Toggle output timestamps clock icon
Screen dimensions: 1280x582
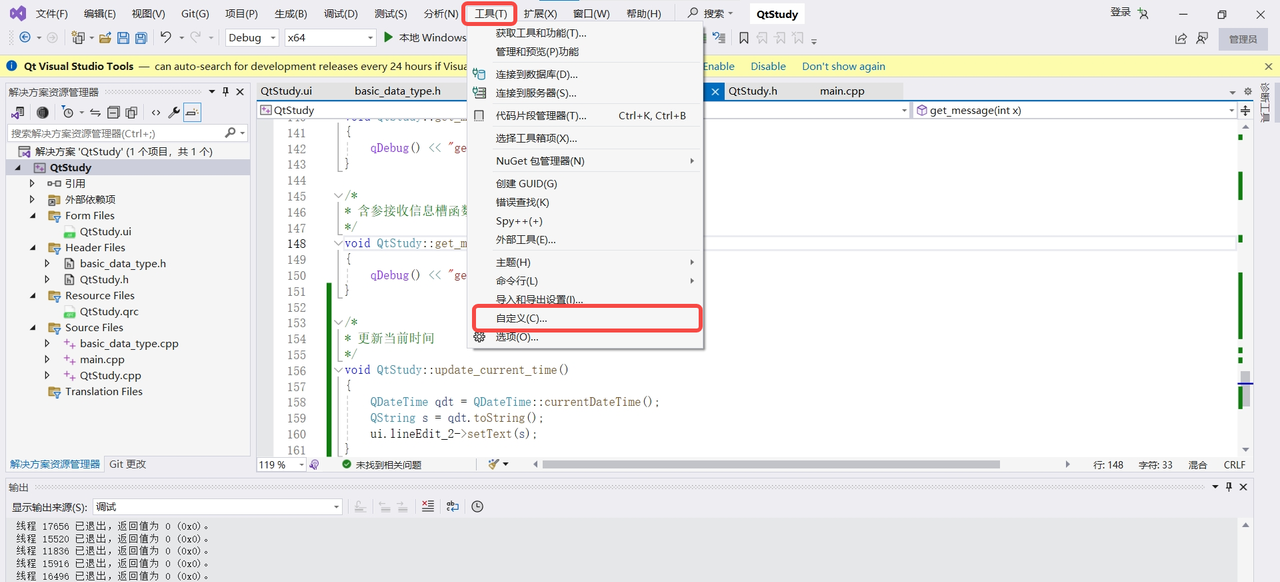(x=477, y=507)
